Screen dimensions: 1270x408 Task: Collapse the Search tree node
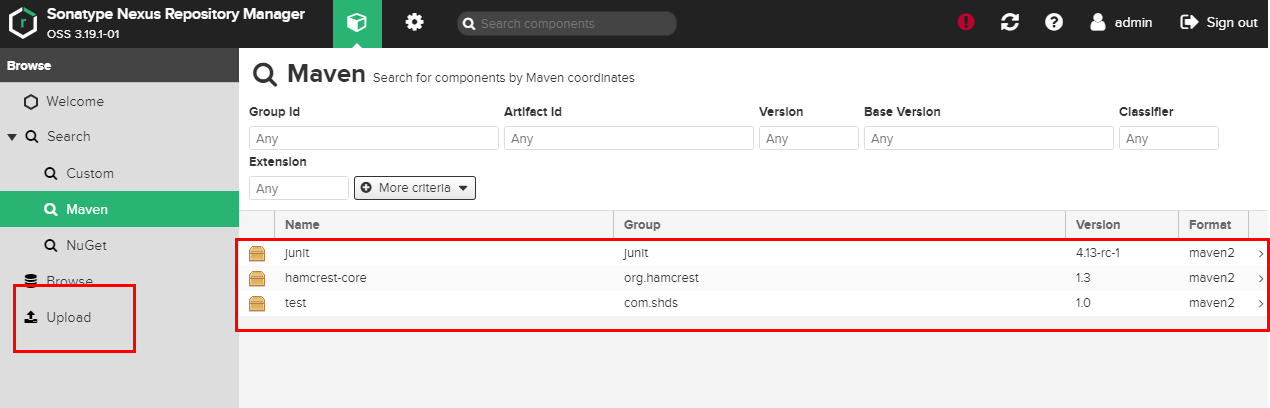pyautogui.click(x=12, y=137)
